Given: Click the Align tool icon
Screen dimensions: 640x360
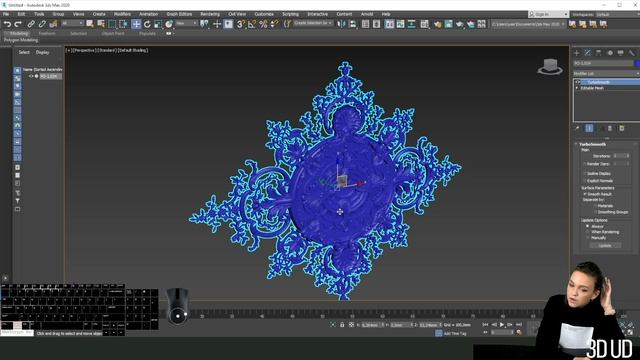Looking at the screenshot, I should coord(353,24).
